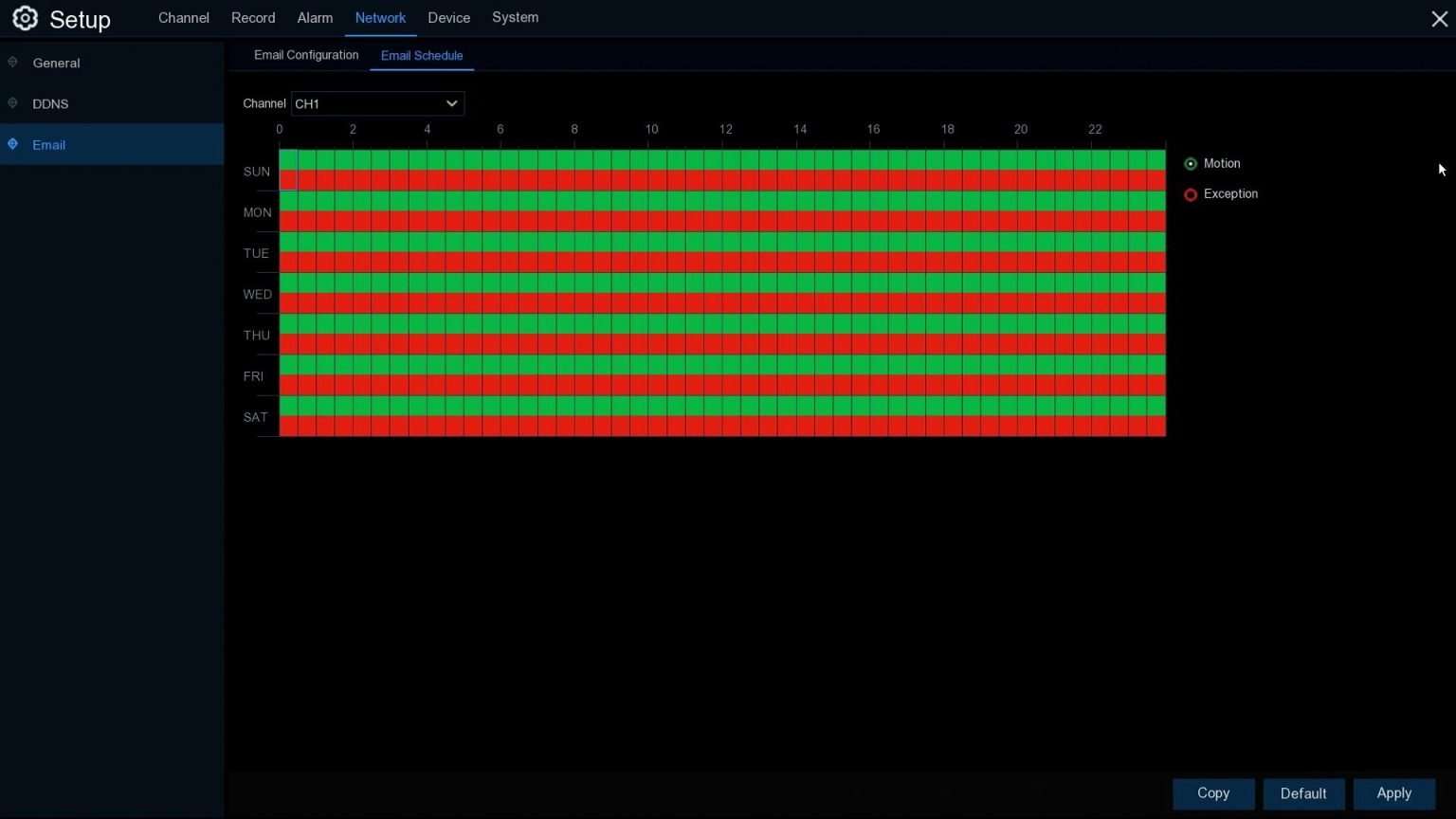Click the WED row label
Screen dimensions: 1456x819
click(257, 294)
